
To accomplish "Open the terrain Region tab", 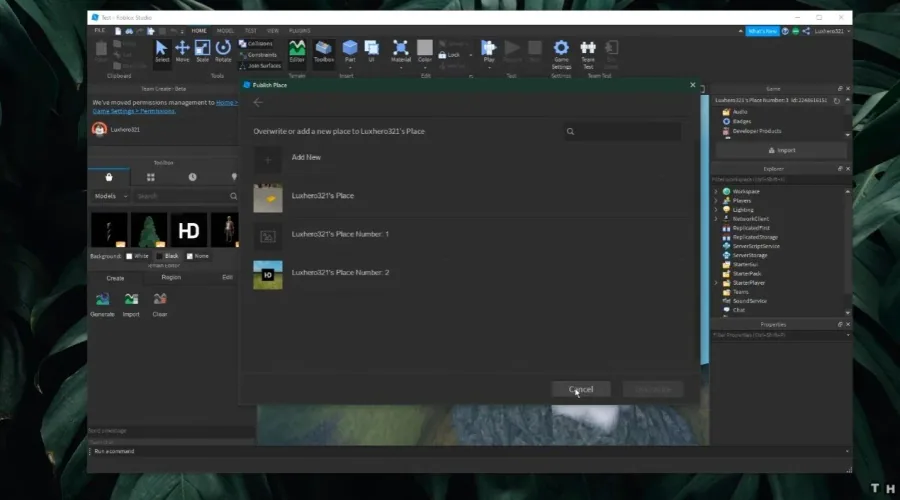I will coord(171,277).
